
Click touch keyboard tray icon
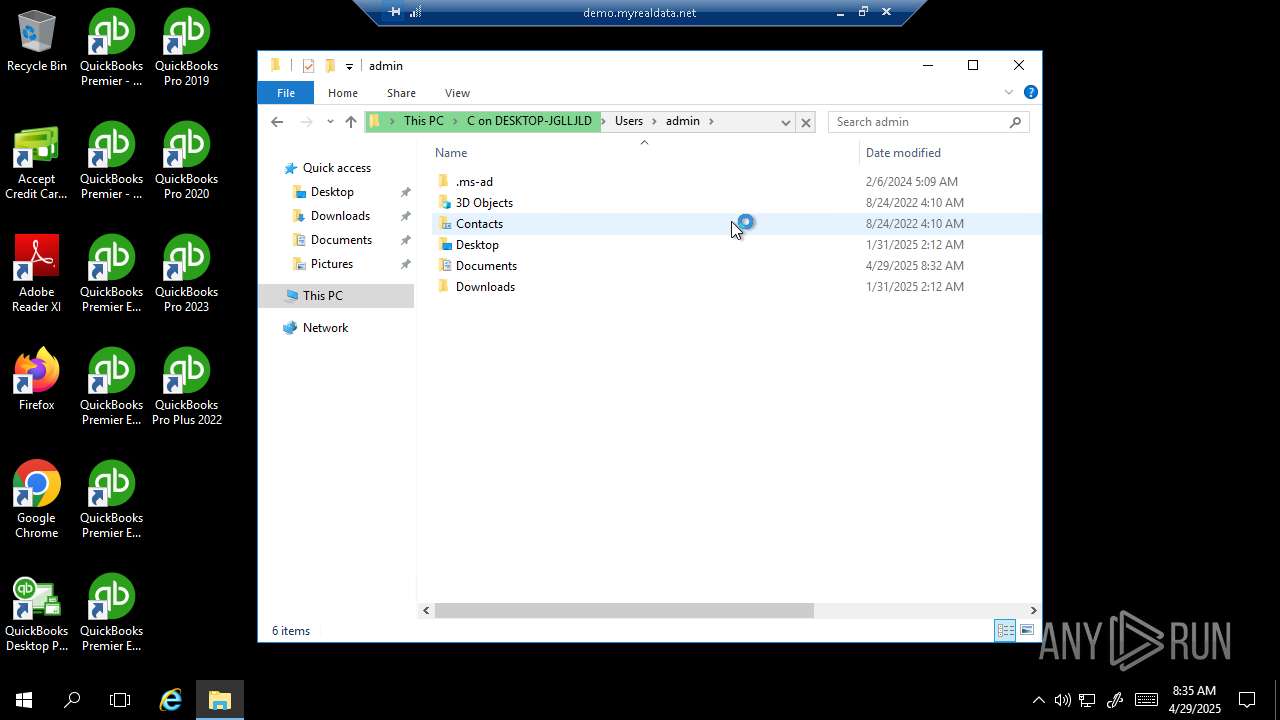pyautogui.click(x=1146, y=700)
